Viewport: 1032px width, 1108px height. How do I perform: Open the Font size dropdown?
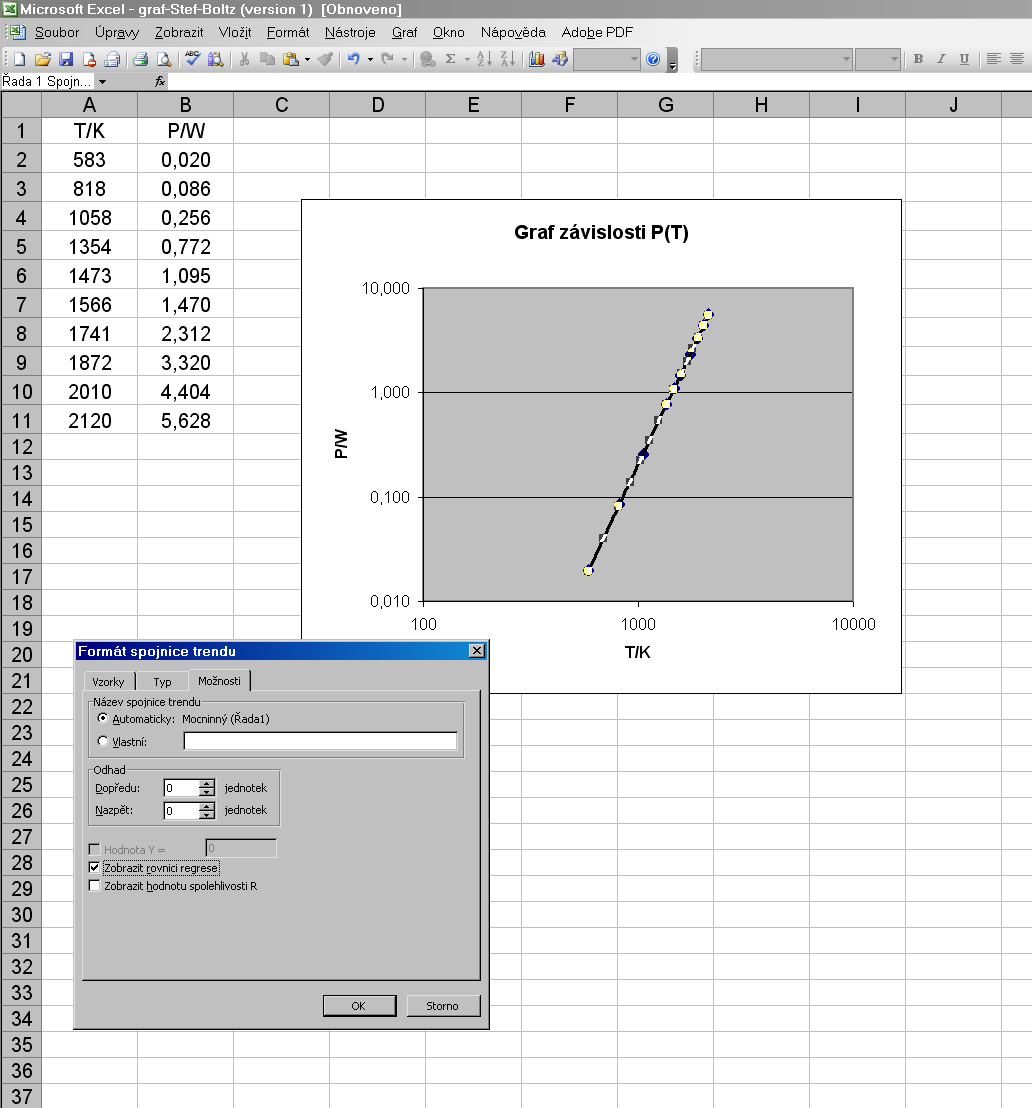click(x=894, y=59)
